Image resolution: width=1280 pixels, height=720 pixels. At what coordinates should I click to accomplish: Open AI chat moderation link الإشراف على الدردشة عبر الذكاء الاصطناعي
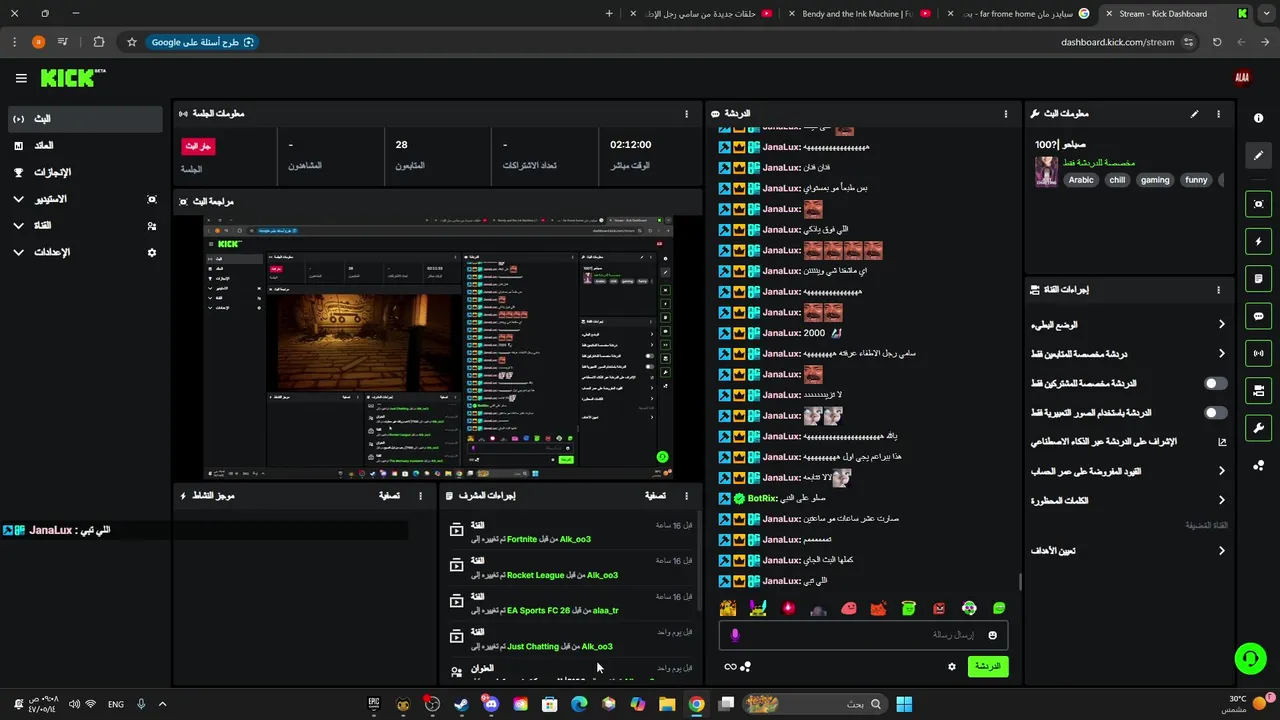point(1129,441)
